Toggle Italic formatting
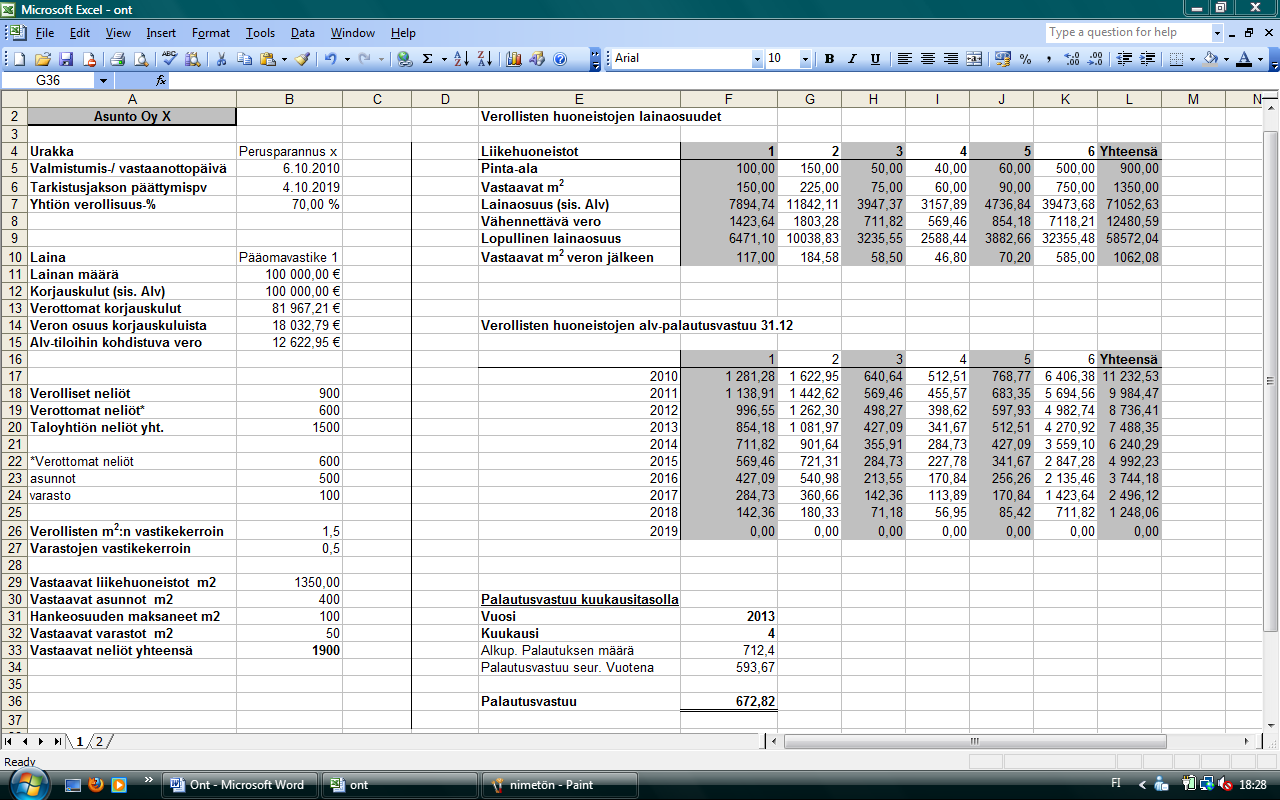This screenshot has height=800, width=1280. (x=852, y=59)
